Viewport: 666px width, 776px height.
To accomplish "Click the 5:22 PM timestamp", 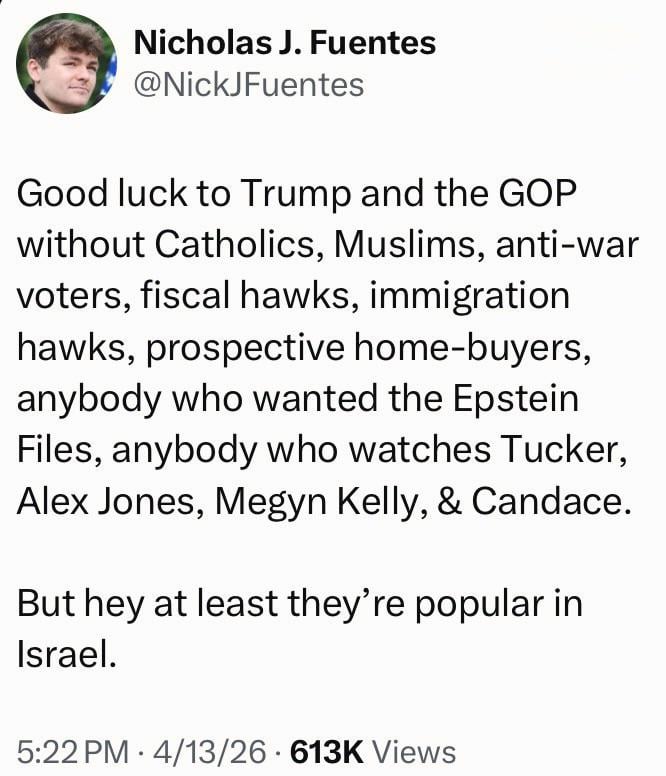I will [x=68, y=751].
